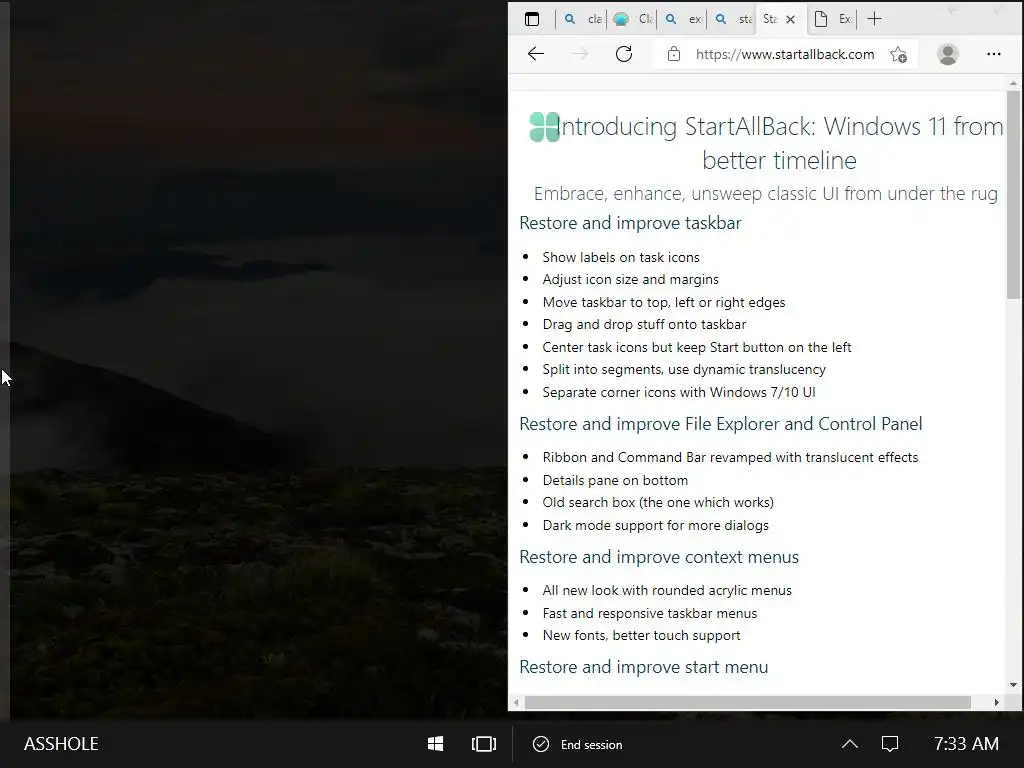Viewport: 1024px width, 768px height.
Task: Click 'Restore and improve taskbar' heading
Action: [630, 223]
